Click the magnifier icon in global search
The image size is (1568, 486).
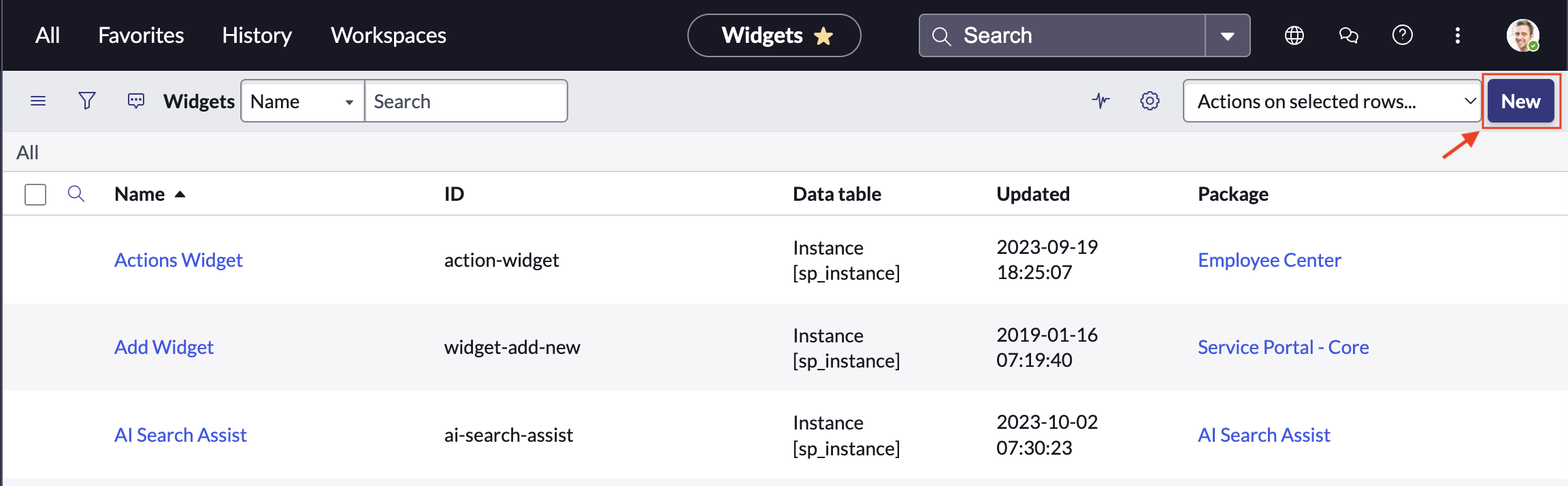tap(942, 36)
